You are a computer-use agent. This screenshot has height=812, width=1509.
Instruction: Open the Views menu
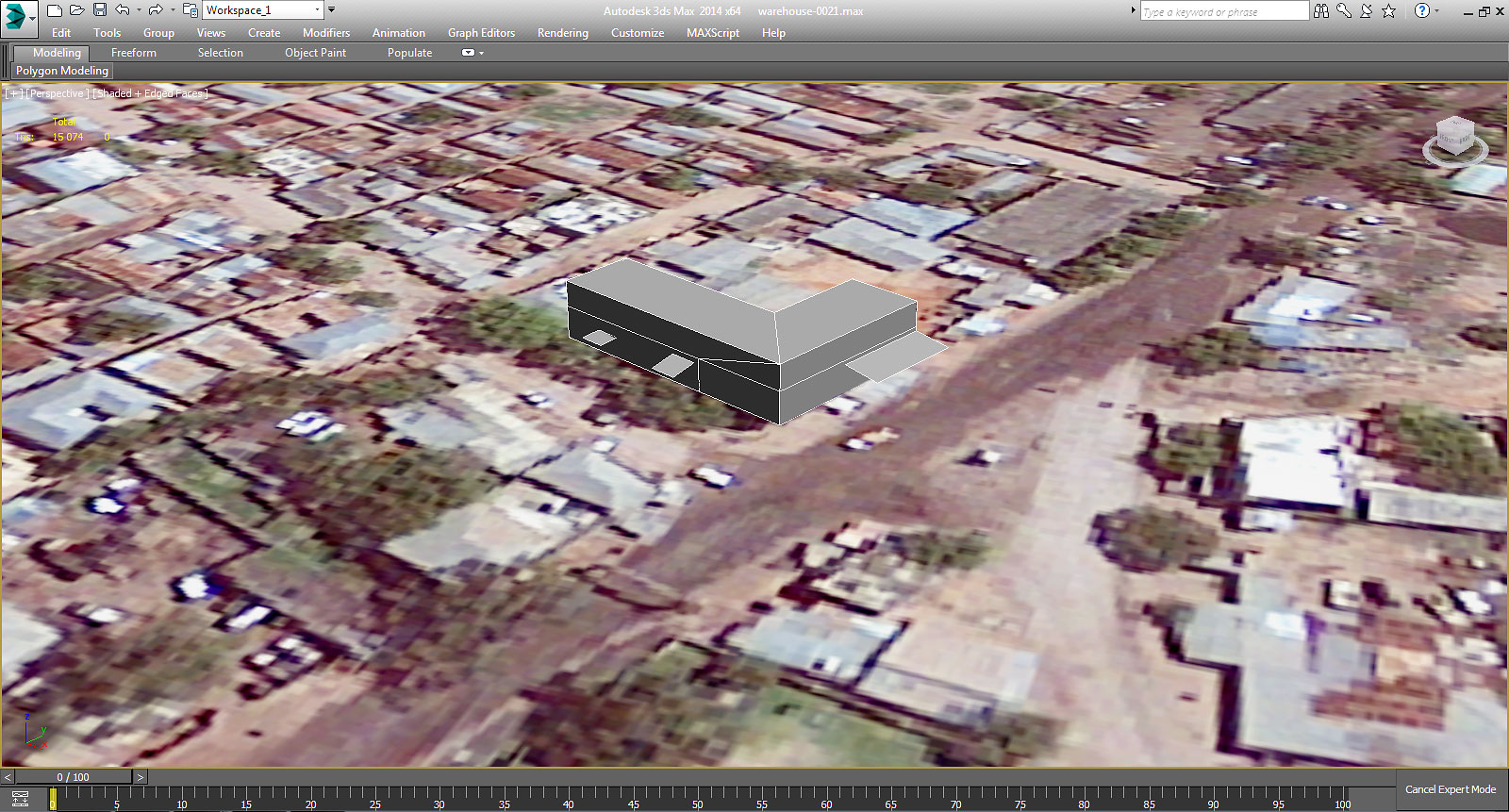[211, 33]
